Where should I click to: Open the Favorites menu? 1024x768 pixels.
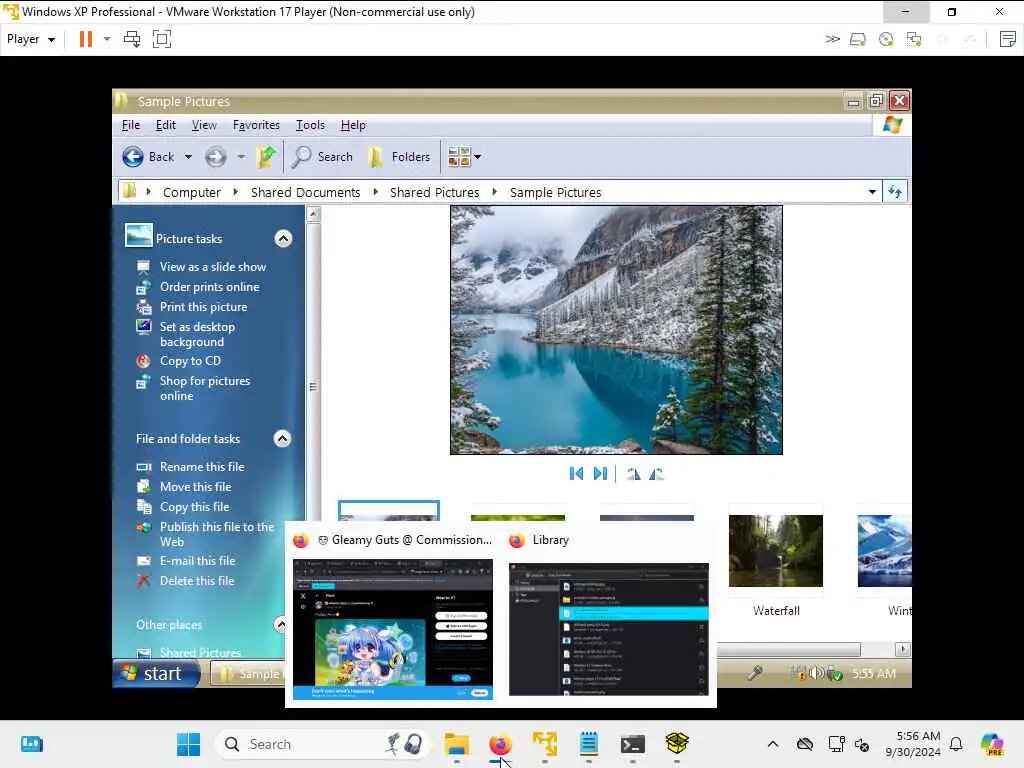coord(256,125)
